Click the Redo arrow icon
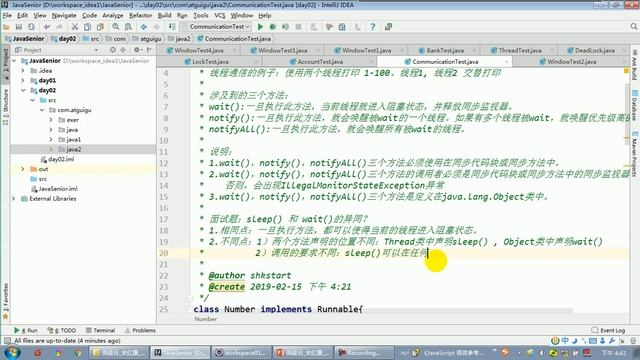This screenshot has height=360, width=640. tap(60, 27)
